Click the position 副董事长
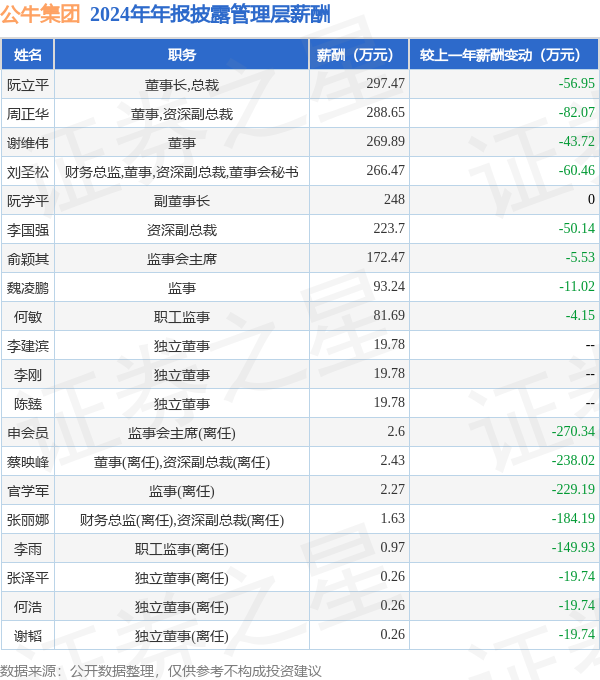This screenshot has height=680, width=600. point(182,201)
